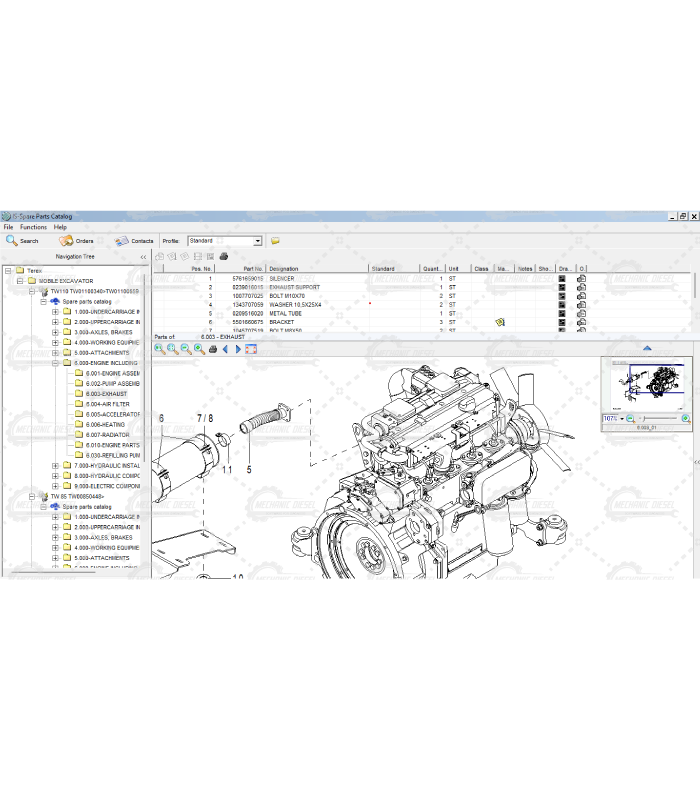This screenshot has width=700, height=800.
Task: Toggle the drawing checkbox for BOLT M10X70 row
Action: coord(562,296)
